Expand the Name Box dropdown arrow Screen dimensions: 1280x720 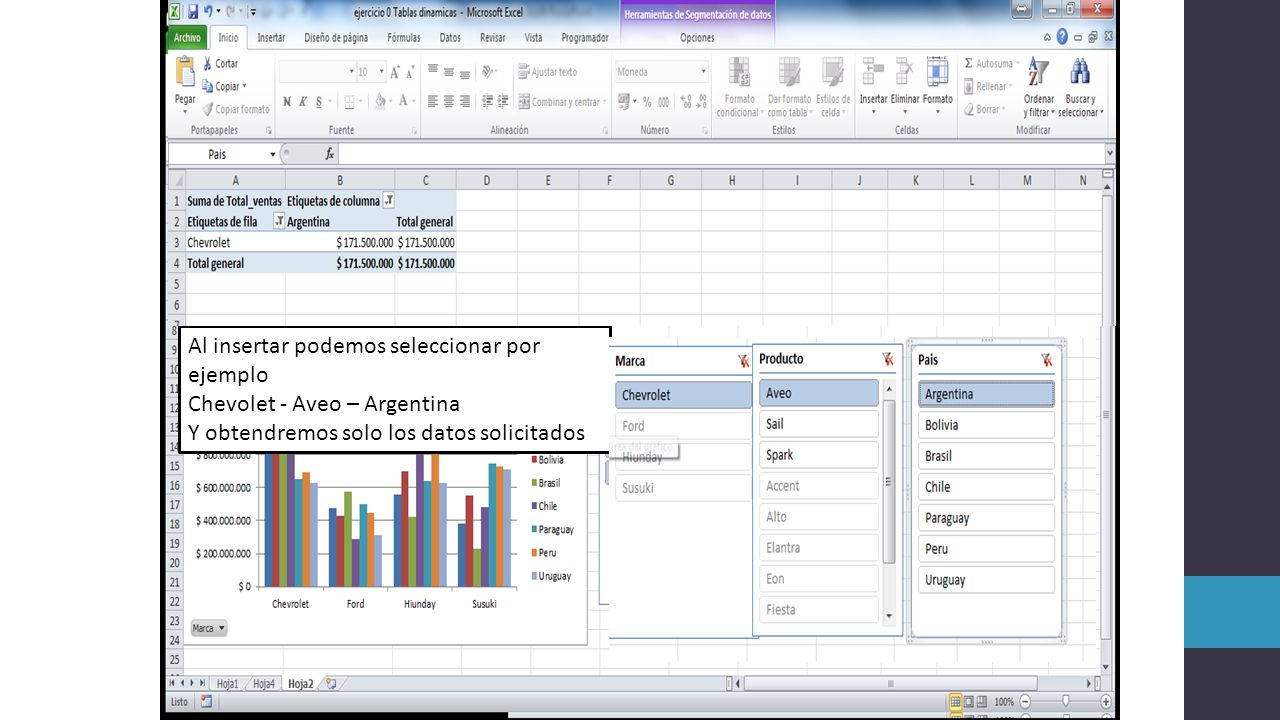[272, 154]
